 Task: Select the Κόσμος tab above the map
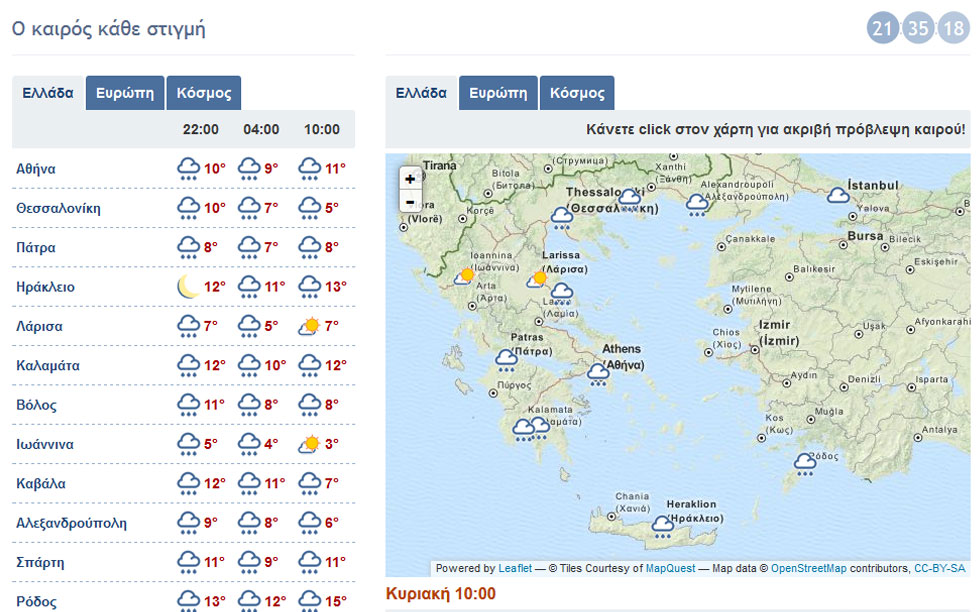click(x=577, y=93)
